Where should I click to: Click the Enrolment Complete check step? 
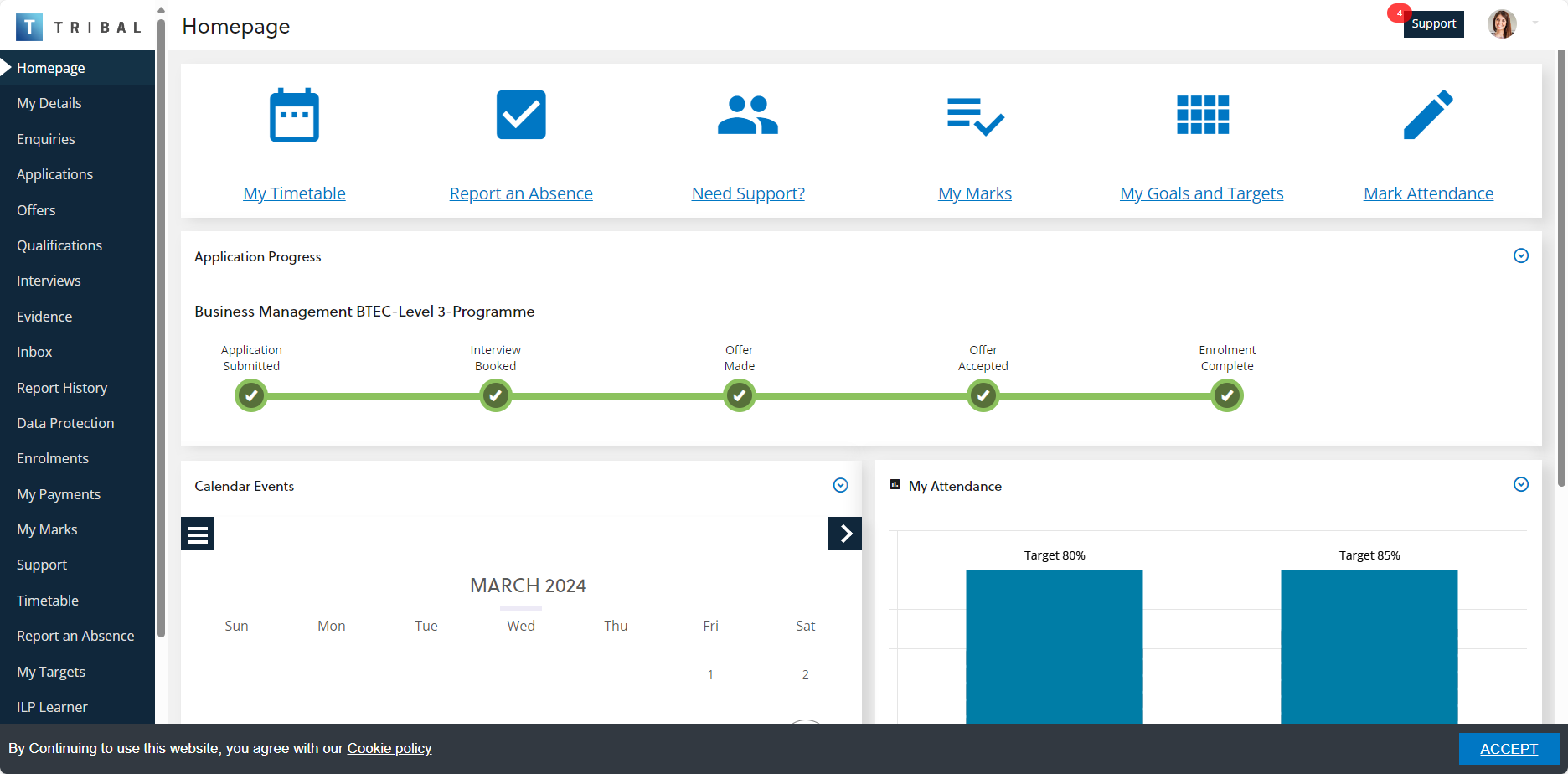point(1227,395)
